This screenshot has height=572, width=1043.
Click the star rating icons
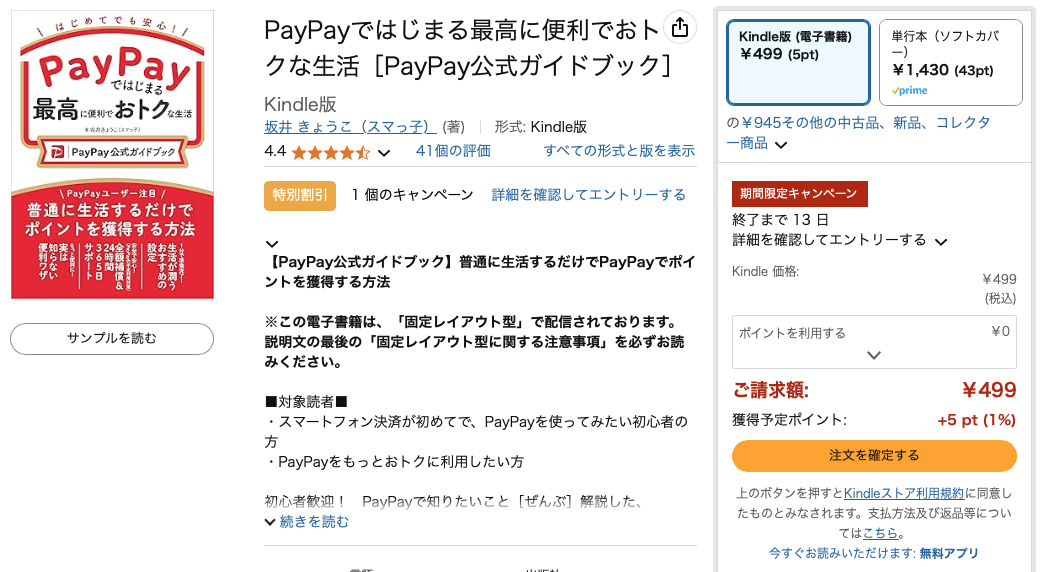point(331,153)
